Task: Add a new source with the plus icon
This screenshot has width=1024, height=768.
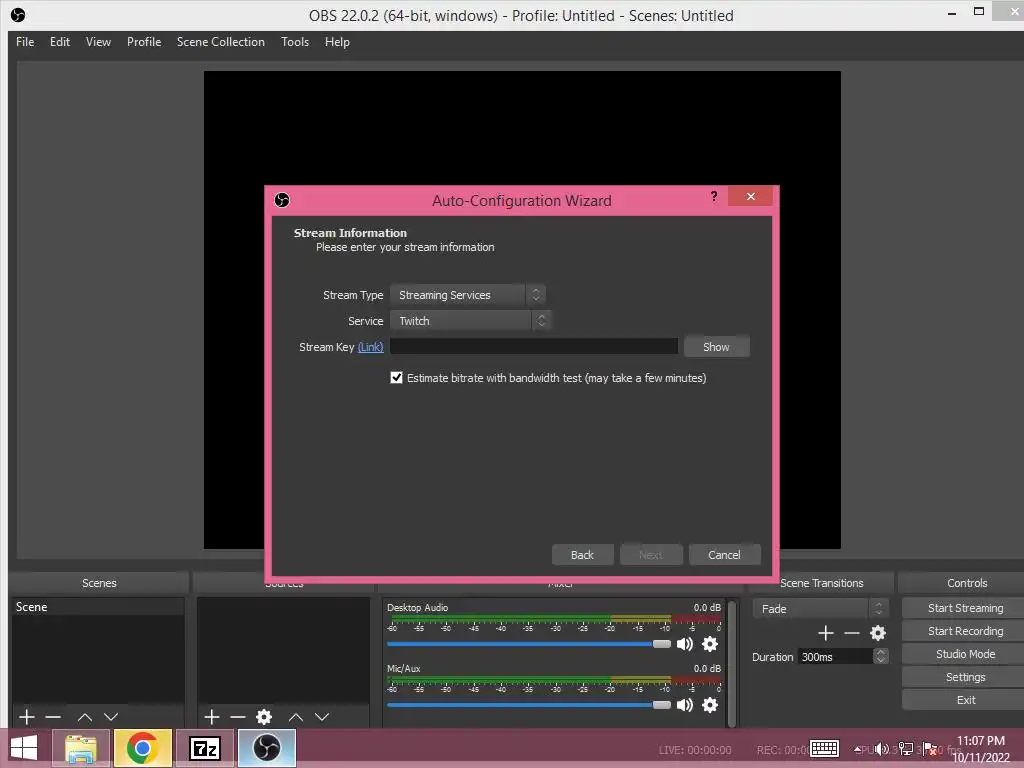Action: click(212, 717)
